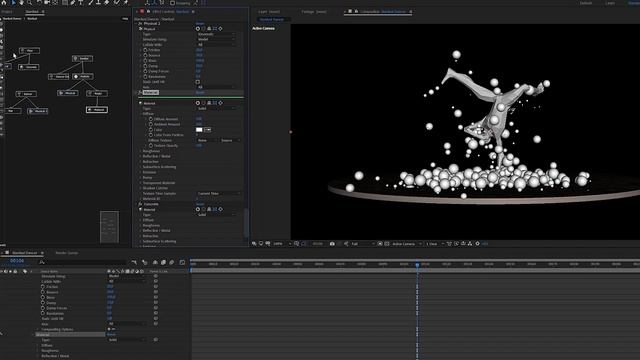Click the diamond icon in the first Material header row
Image resolution: width=640 pixels, height=360 pixels.
(220, 103)
